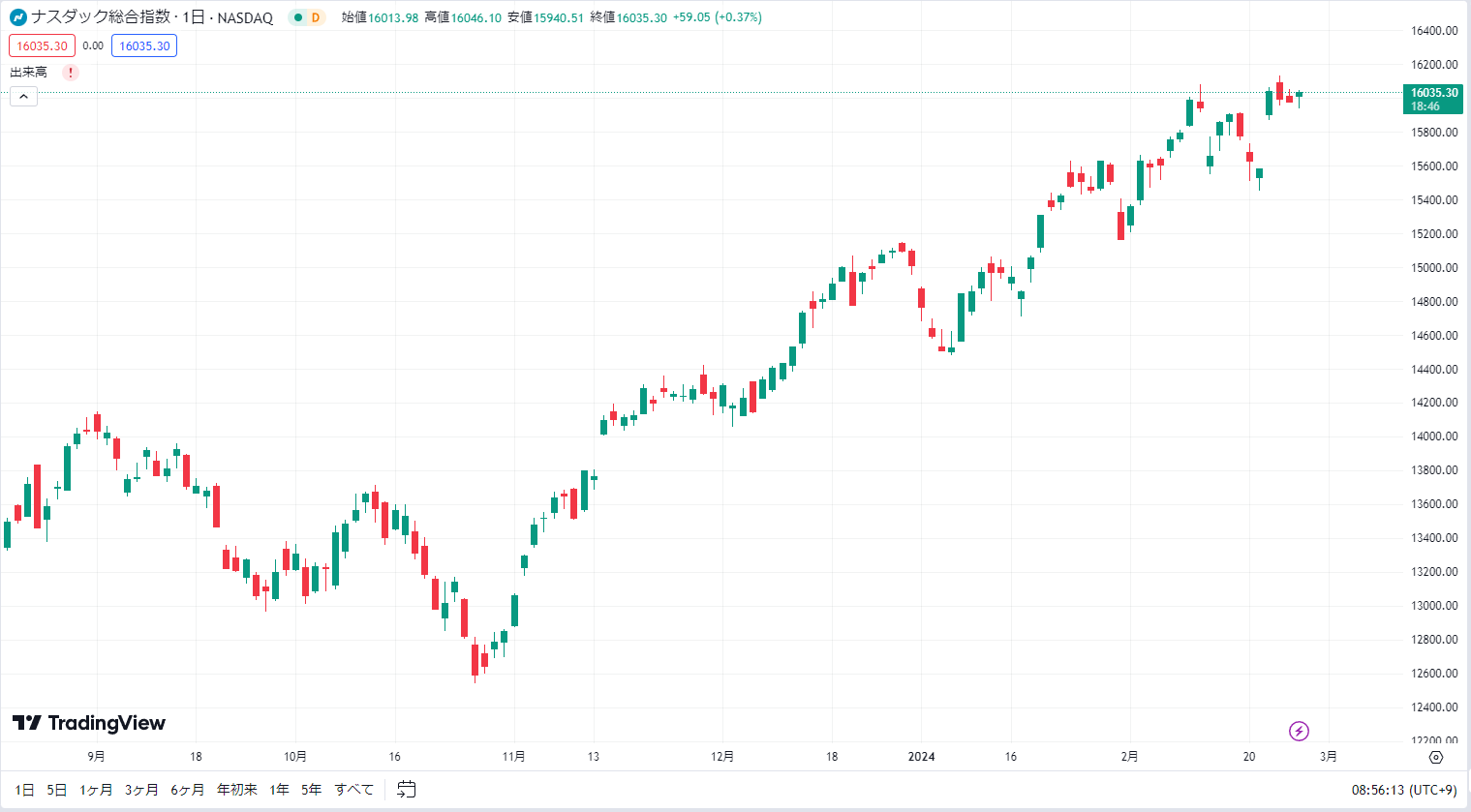Click the +59.05 (+0.37%) change value
The height and width of the screenshot is (812, 1471).
(x=718, y=17)
